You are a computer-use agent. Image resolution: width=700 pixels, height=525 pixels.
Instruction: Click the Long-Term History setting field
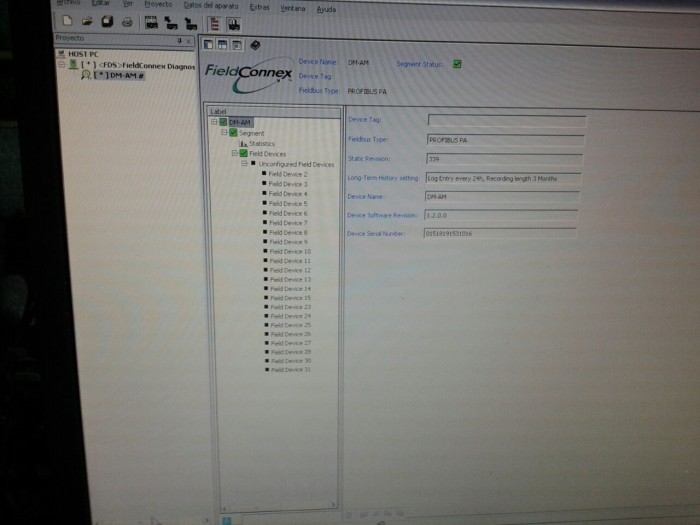(503, 178)
